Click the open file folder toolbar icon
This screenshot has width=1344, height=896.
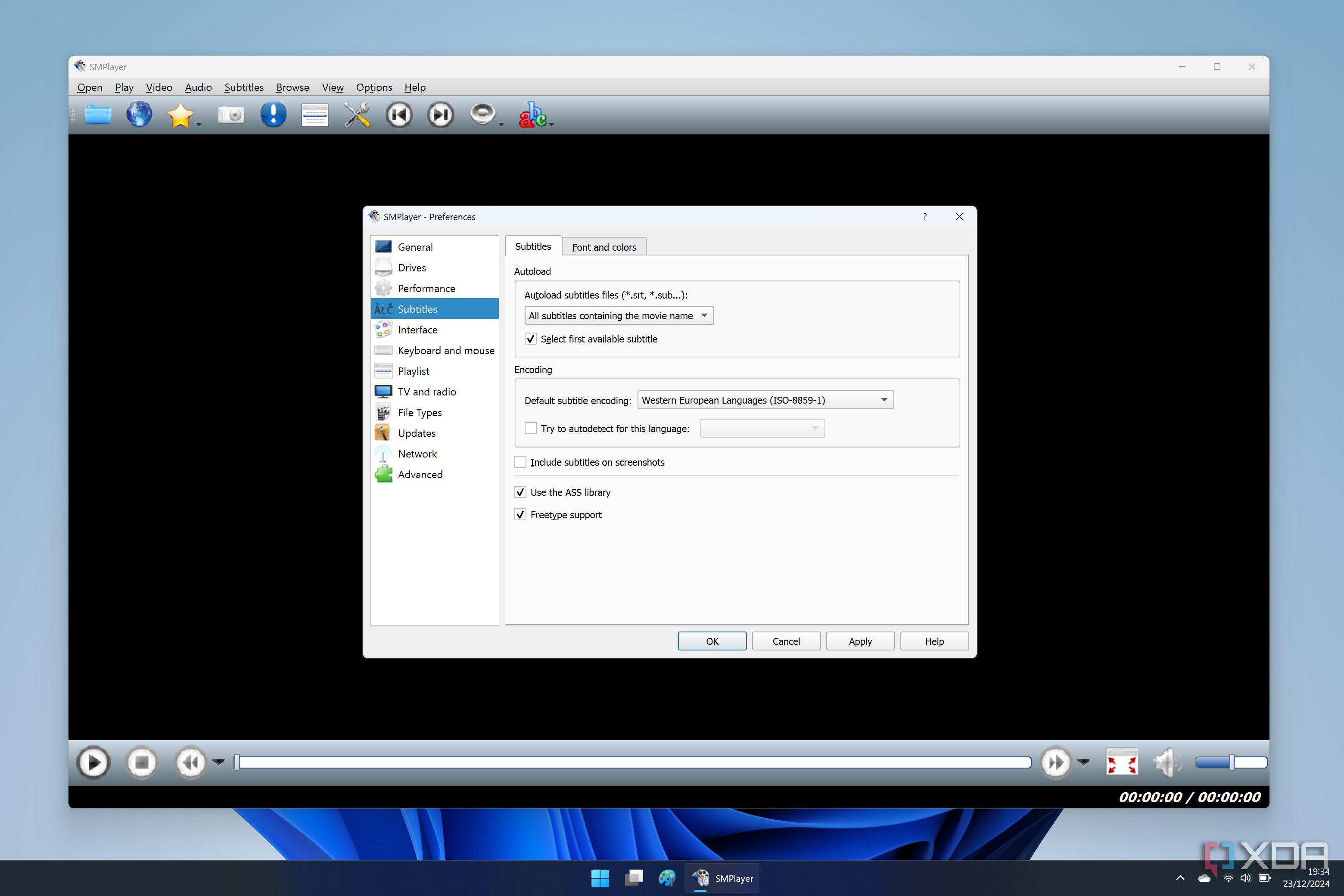coord(97,115)
